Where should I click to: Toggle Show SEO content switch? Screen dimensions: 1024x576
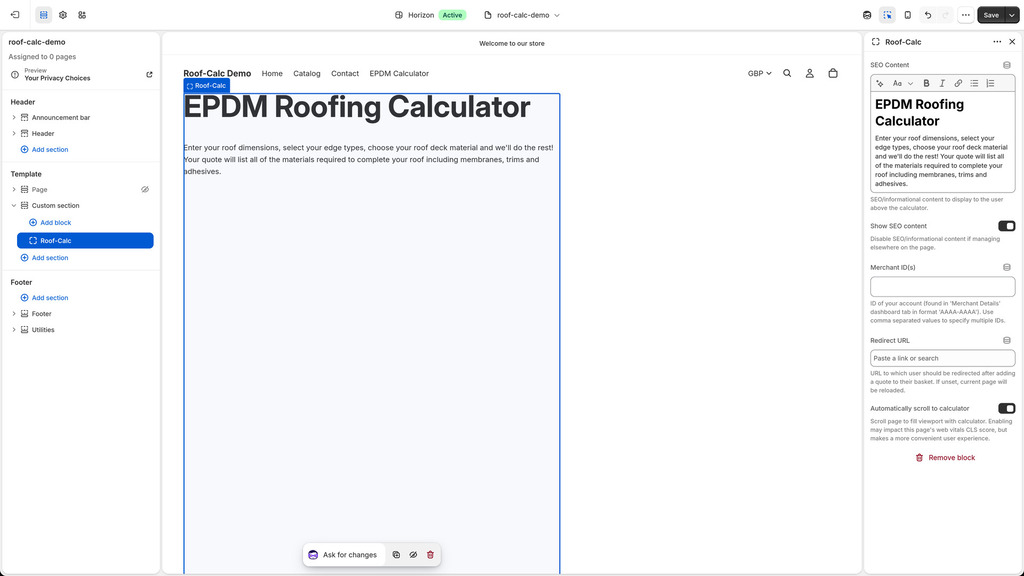1006,226
